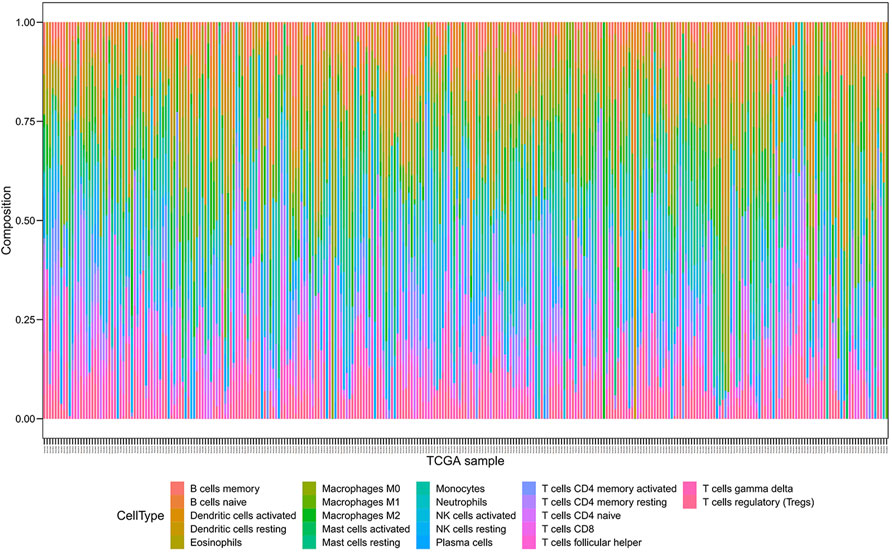The width and height of the screenshot is (892, 553).
Task: Select the 'T cells CD4 memory resting' label
Action: [x=604, y=502]
